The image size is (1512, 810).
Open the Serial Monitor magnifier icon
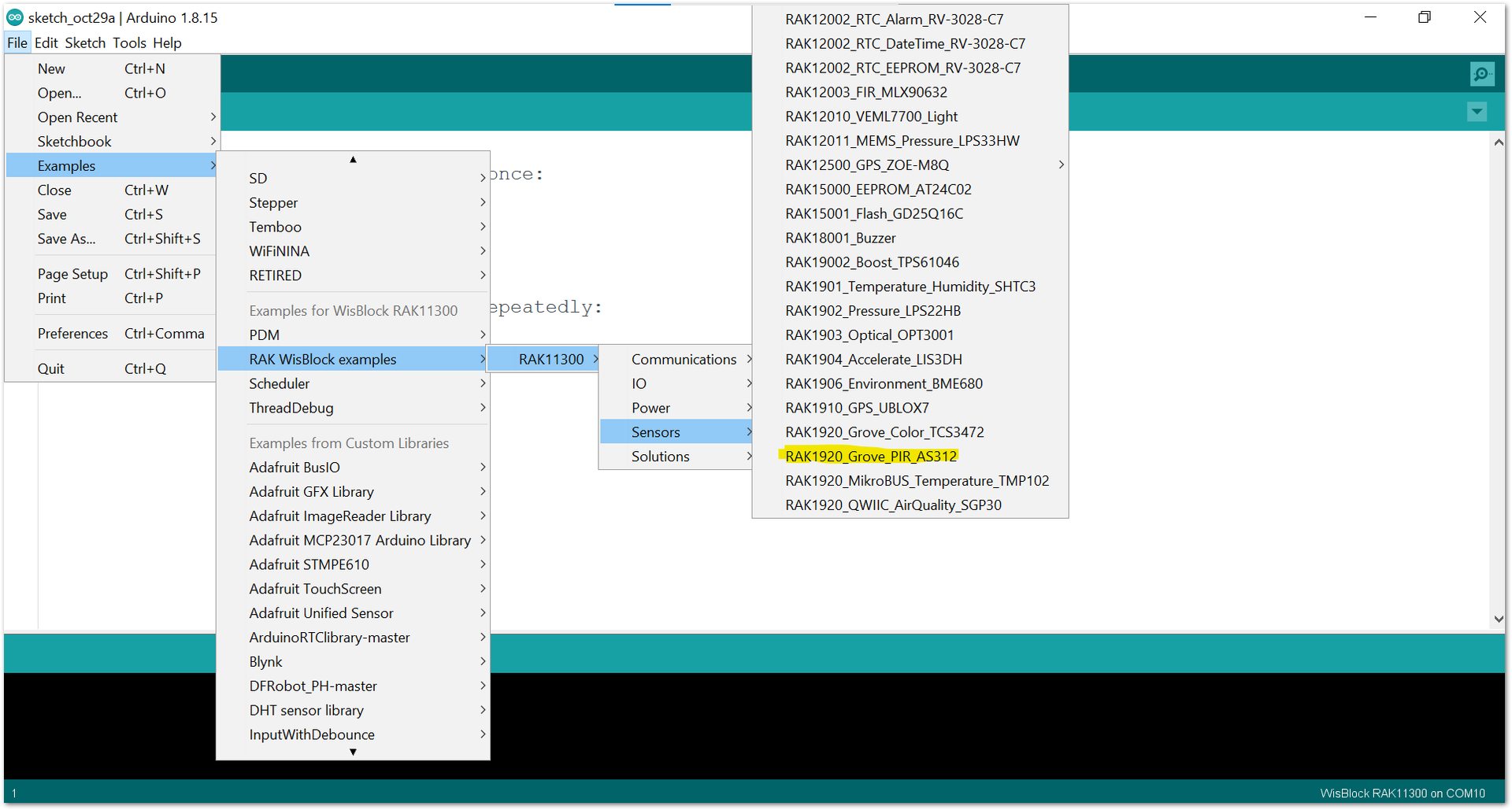tap(1481, 74)
